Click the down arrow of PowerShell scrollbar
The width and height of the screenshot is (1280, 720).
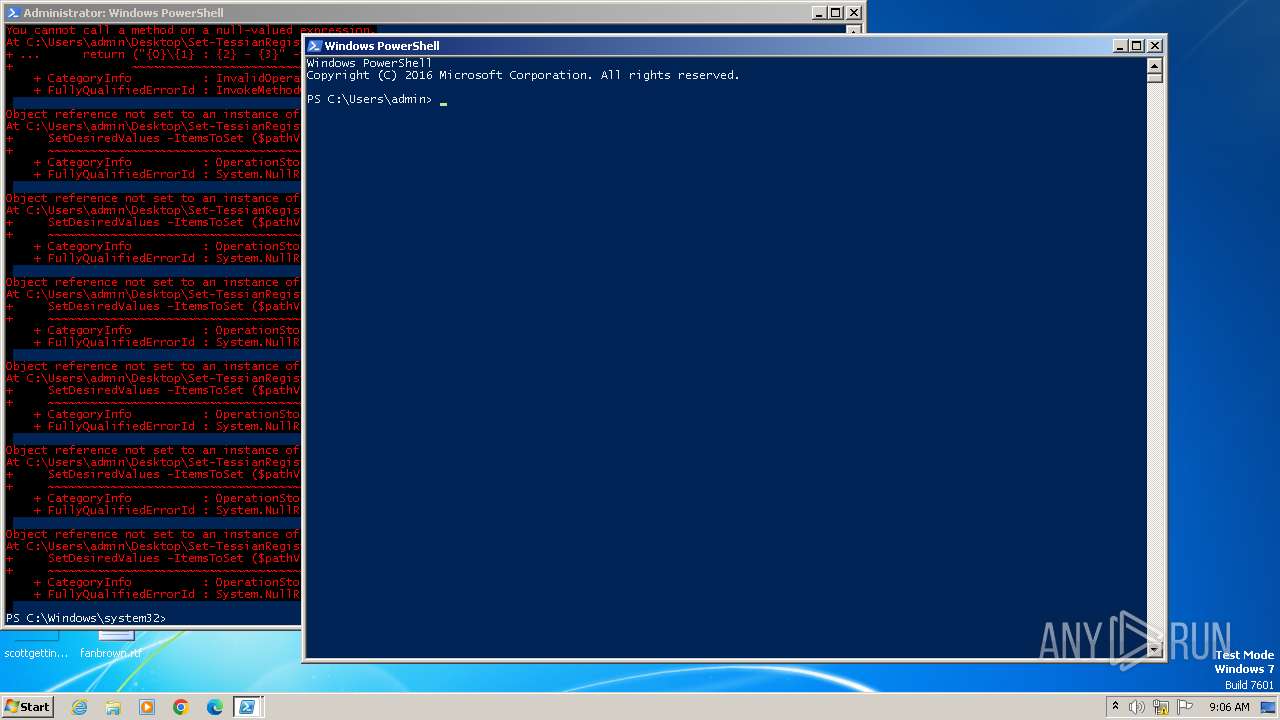(1155, 651)
